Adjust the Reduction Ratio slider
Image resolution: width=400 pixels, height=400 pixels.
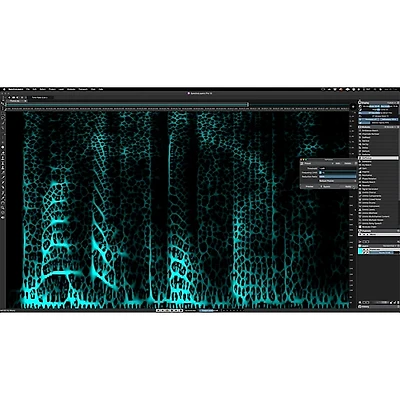(337, 177)
